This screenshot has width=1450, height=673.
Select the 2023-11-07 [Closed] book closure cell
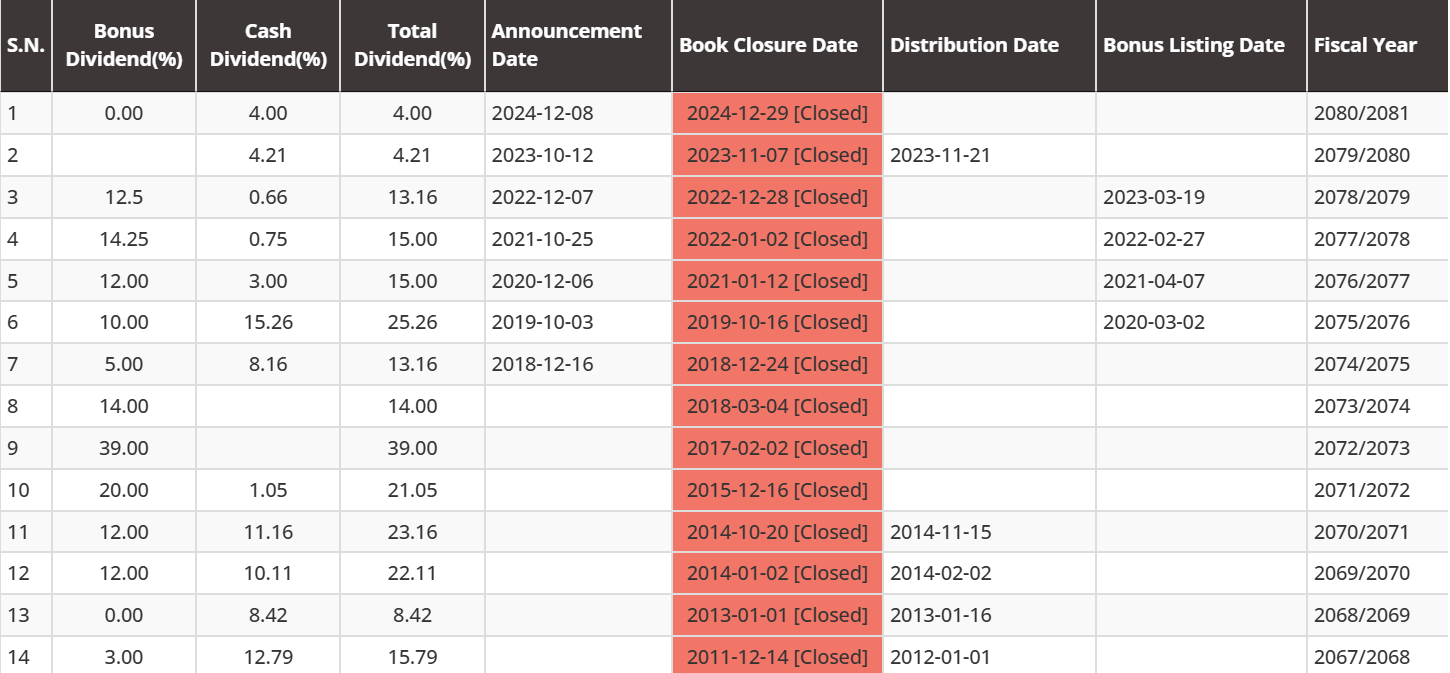(777, 155)
